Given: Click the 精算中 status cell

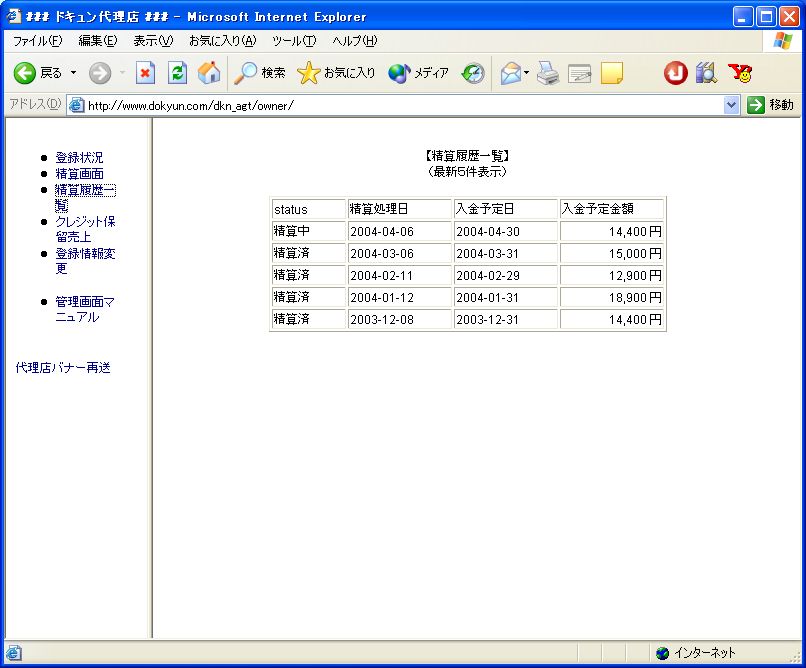Looking at the screenshot, I should [x=308, y=231].
